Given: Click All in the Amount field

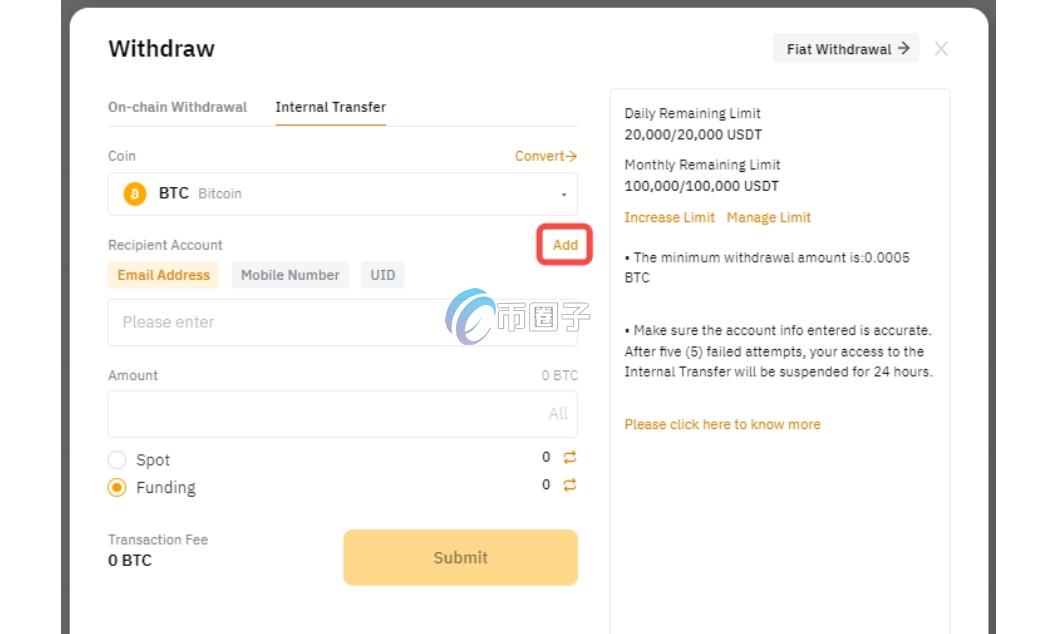Looking at the screenshot, I should click(x=557, y=414).
